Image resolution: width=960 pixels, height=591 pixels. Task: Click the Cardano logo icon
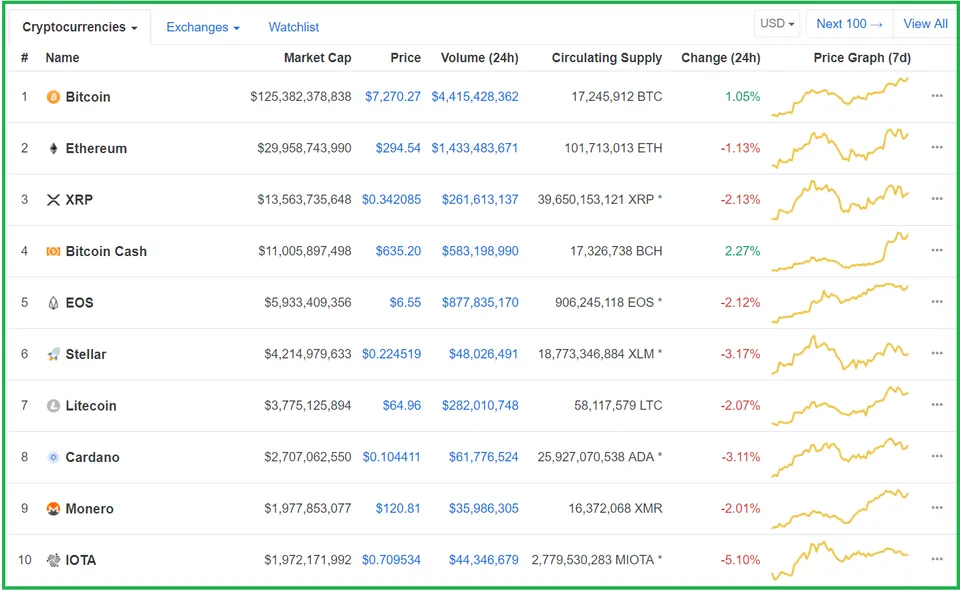click(53, 457)
